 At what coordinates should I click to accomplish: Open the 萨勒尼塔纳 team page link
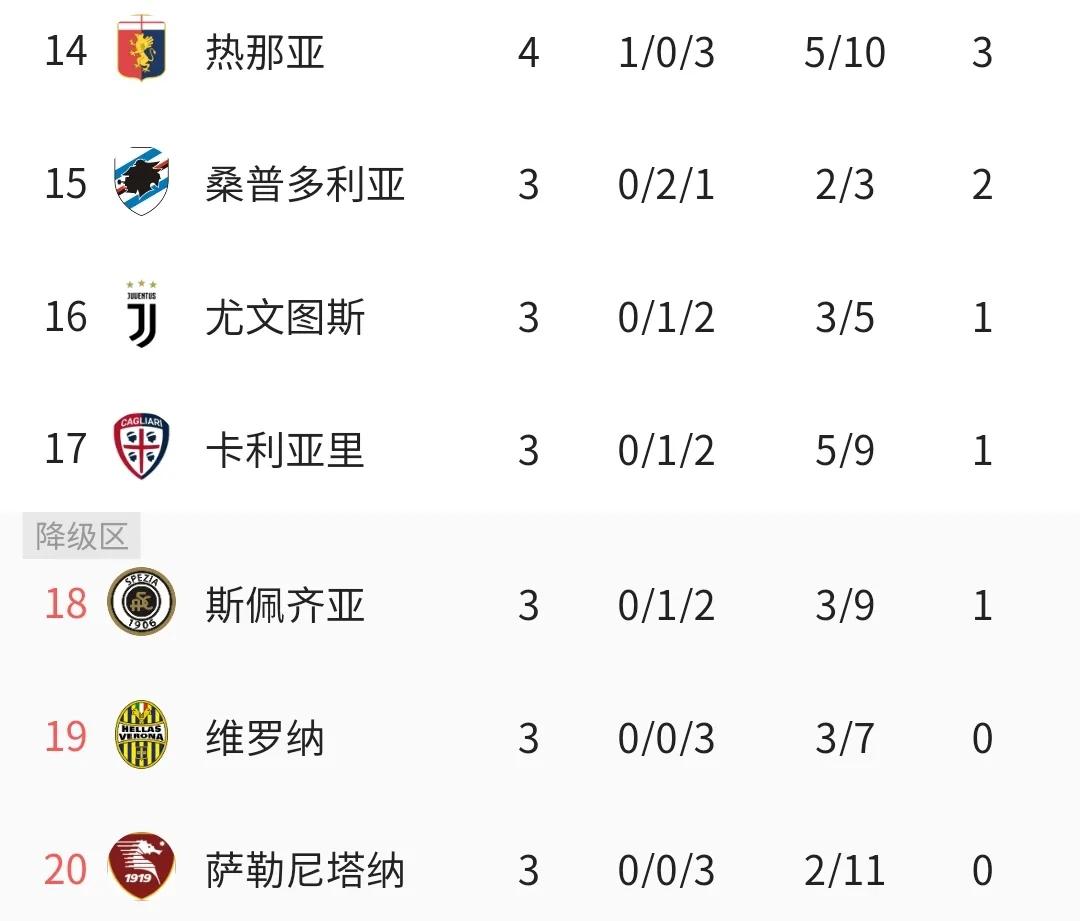point(306,871)
